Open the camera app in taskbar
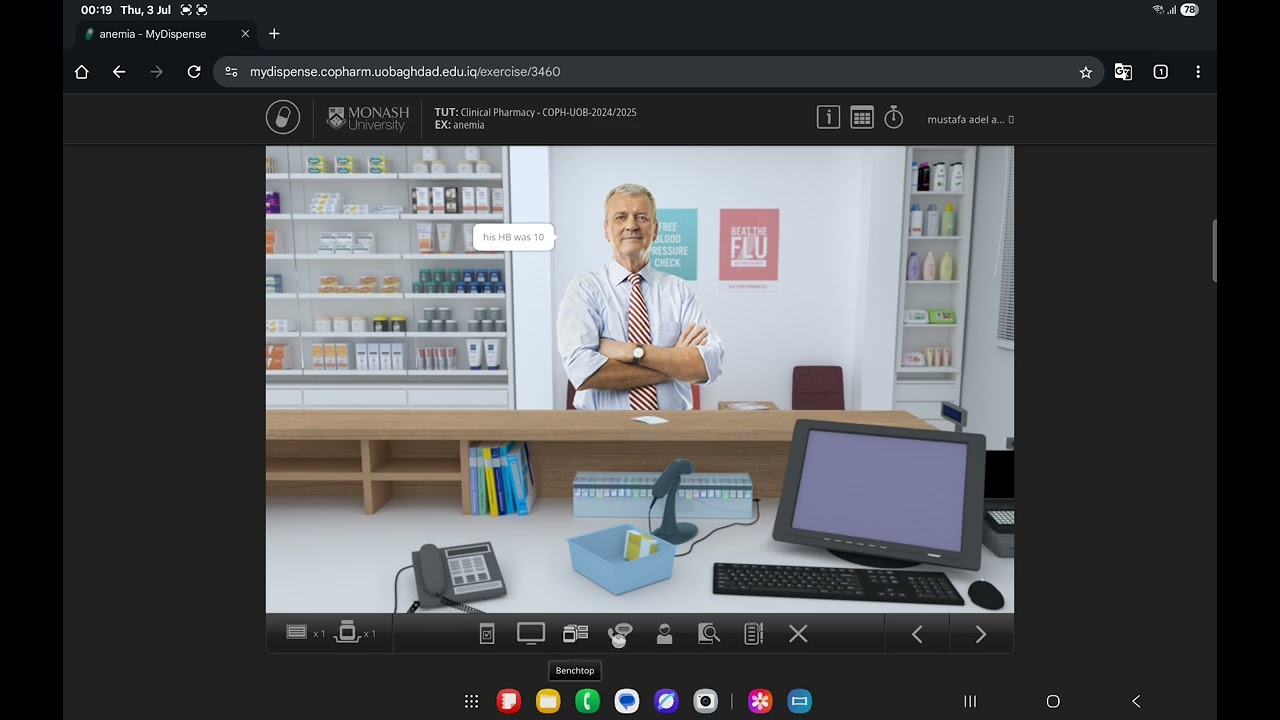This screenshot has height=720, width=1280. click(x=706, y=701)
